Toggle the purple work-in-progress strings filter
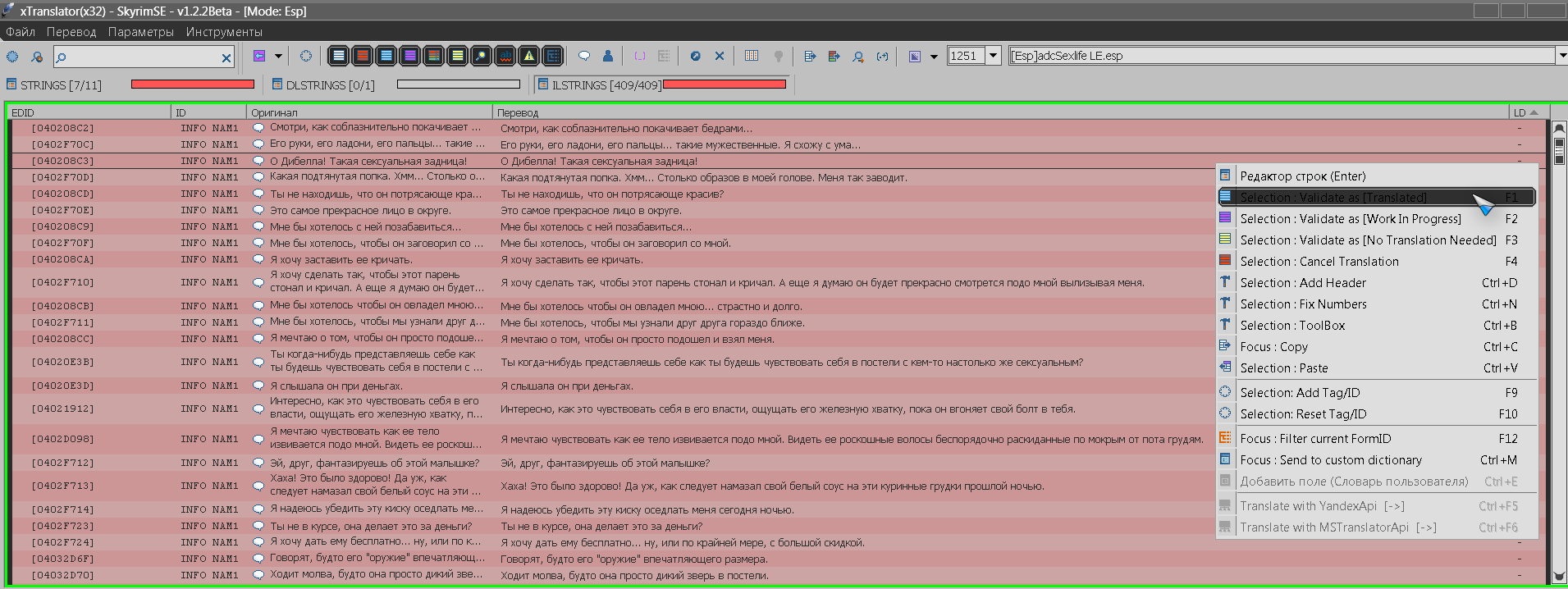This screenshot has height=589, width=1568. click(409, 56)
